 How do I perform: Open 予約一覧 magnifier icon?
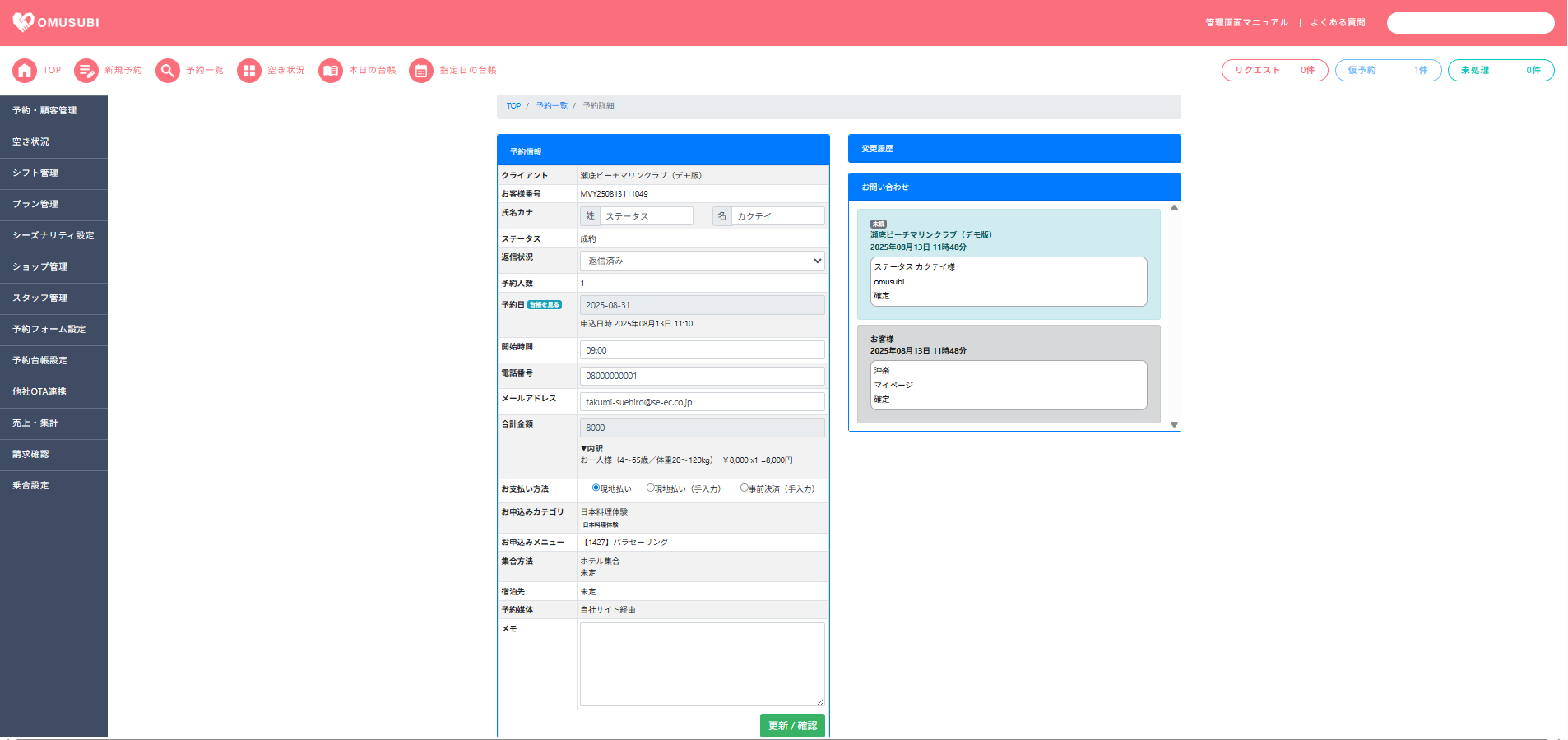tap(168, 71)
